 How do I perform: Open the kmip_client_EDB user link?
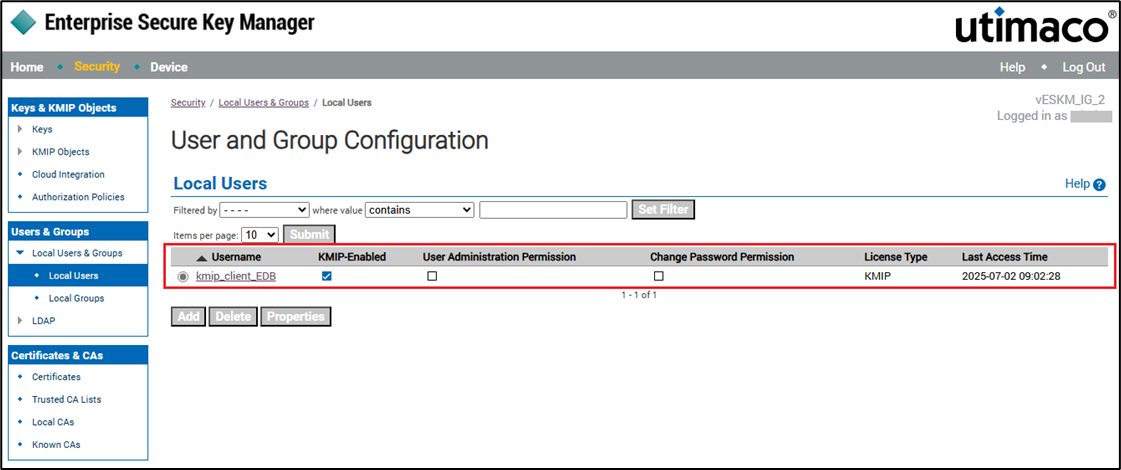[236, 276]
